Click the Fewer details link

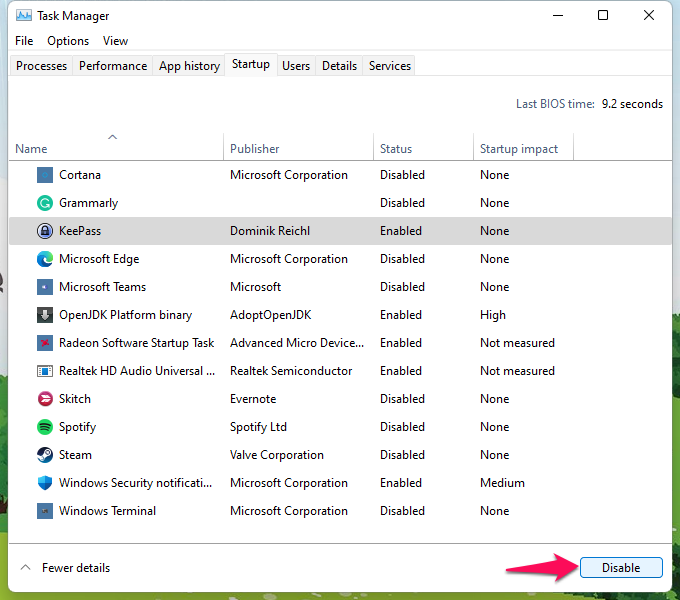coord(76,567)
